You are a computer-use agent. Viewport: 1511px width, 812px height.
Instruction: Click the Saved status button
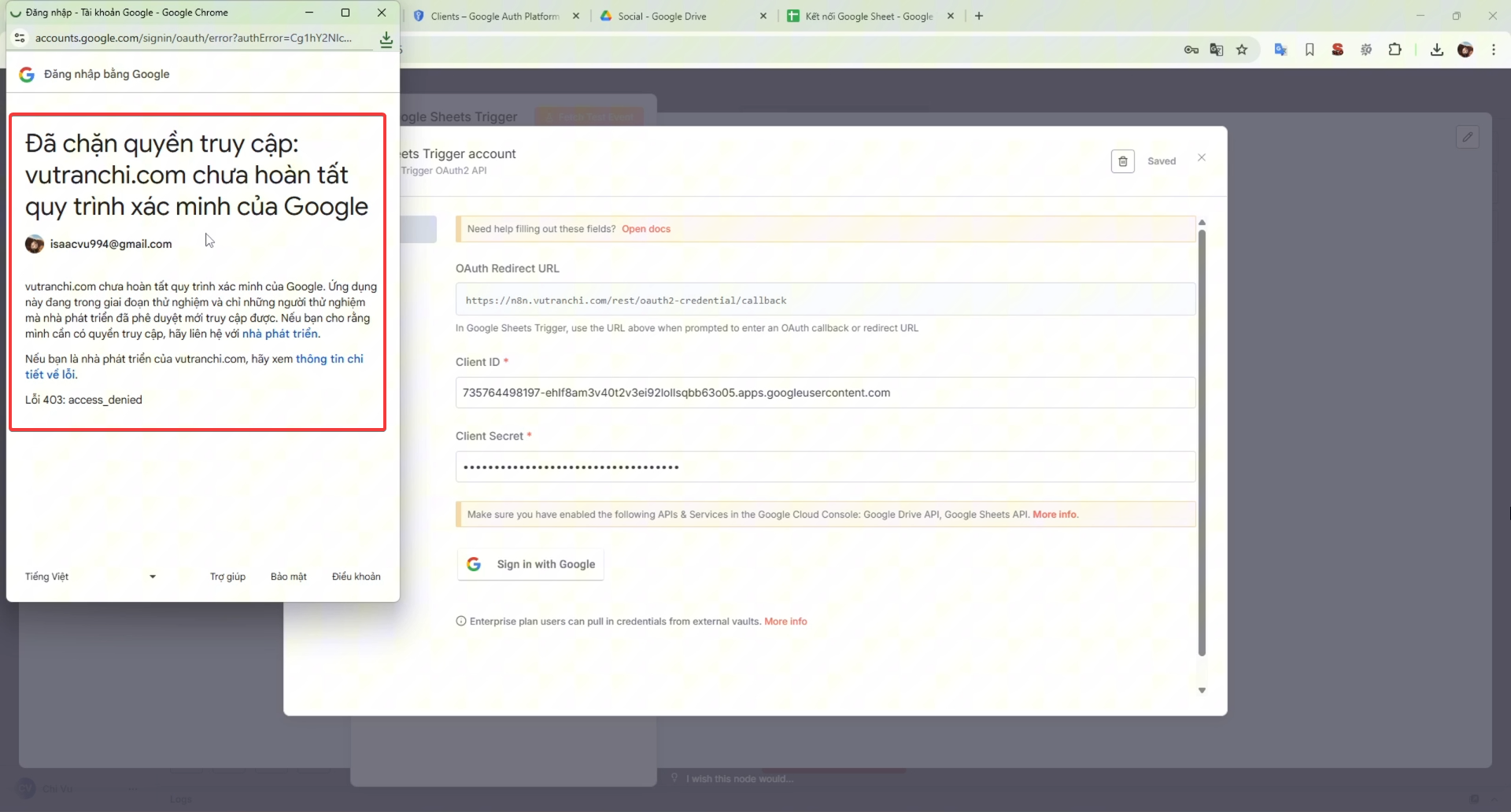pyautogui.click(x=1162, y=161)
